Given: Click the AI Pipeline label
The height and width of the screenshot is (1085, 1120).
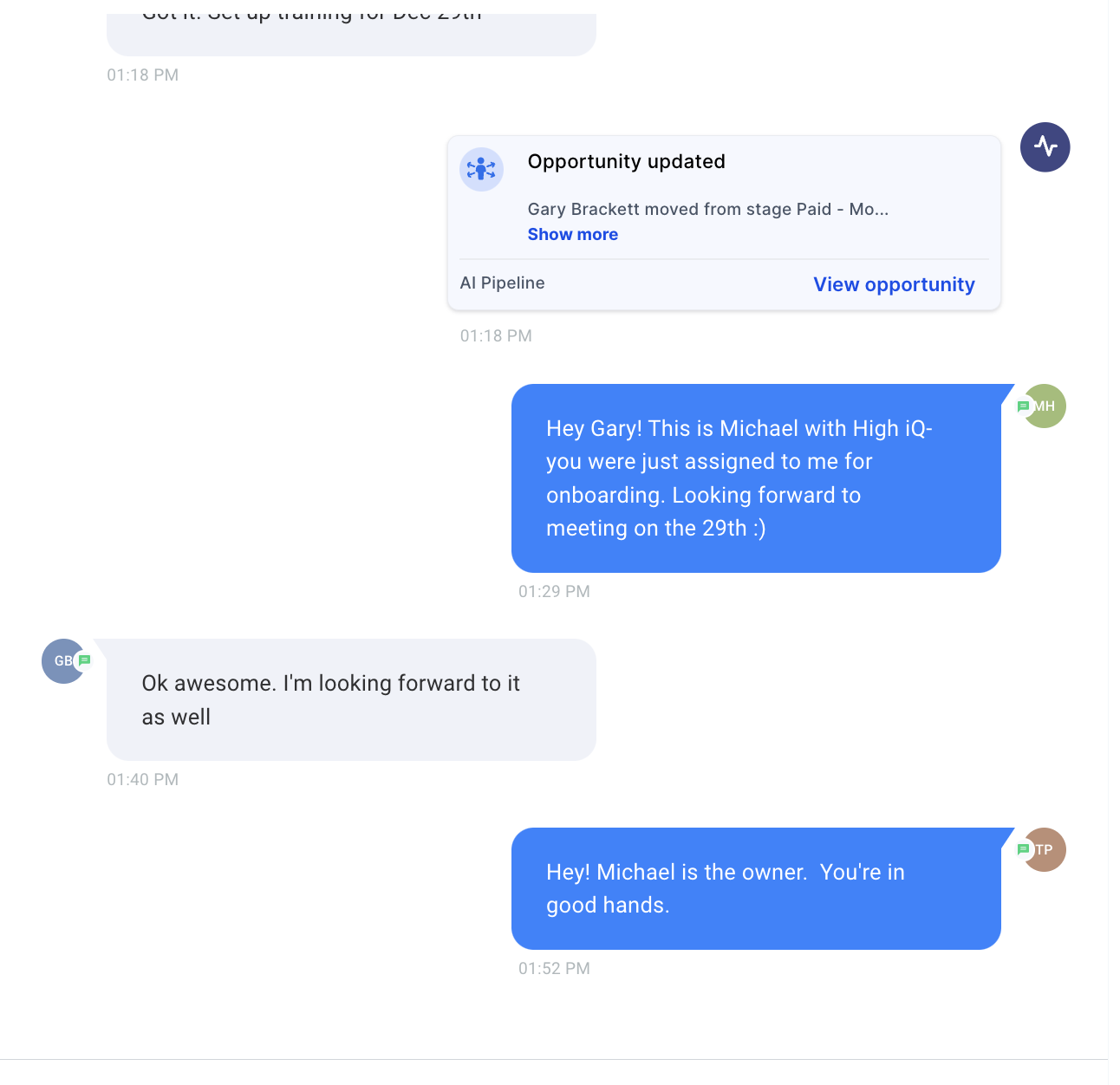Looking at the screenshot, I should point(502,283).
